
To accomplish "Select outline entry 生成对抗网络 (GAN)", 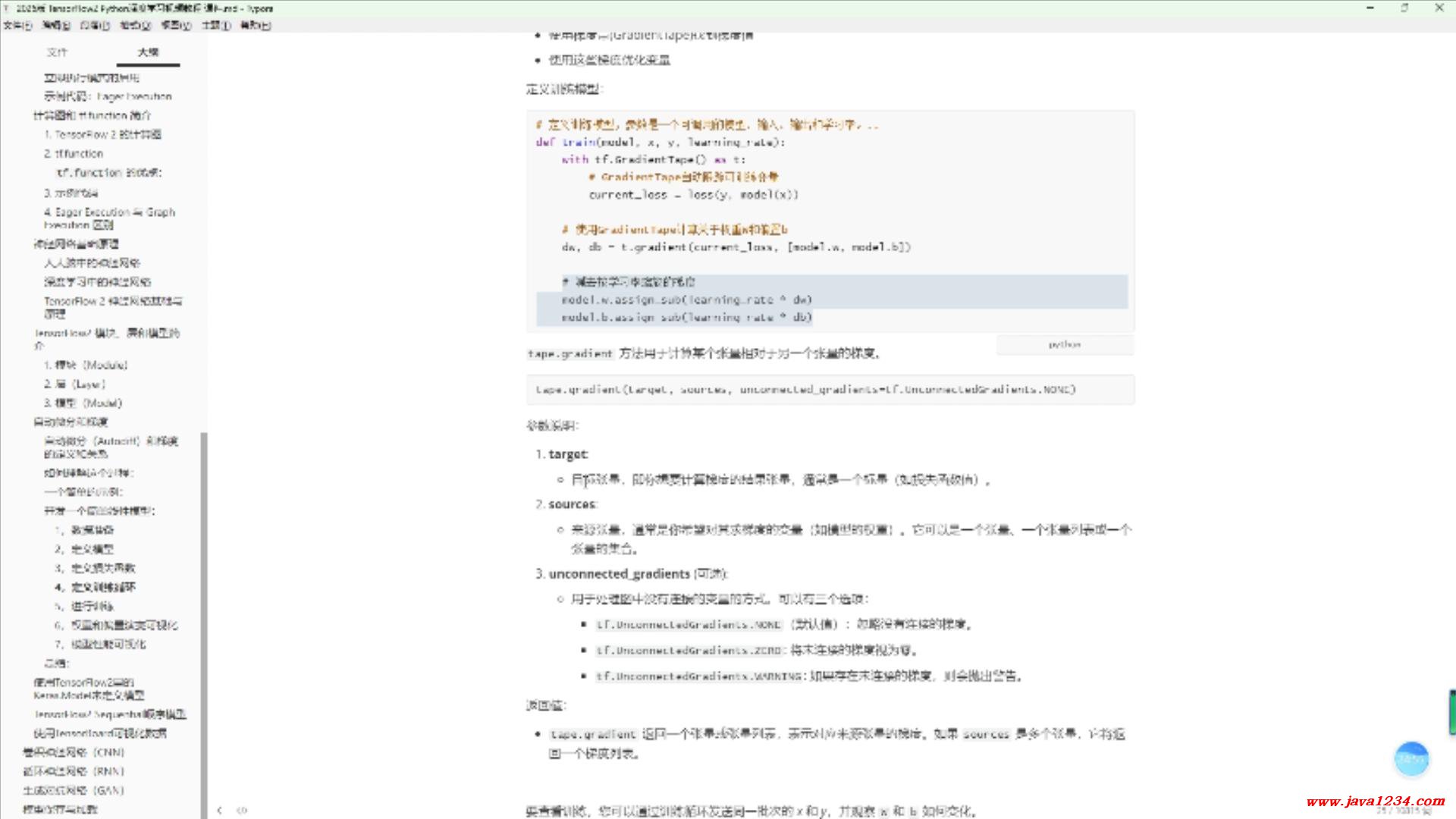I will (74, 790).
